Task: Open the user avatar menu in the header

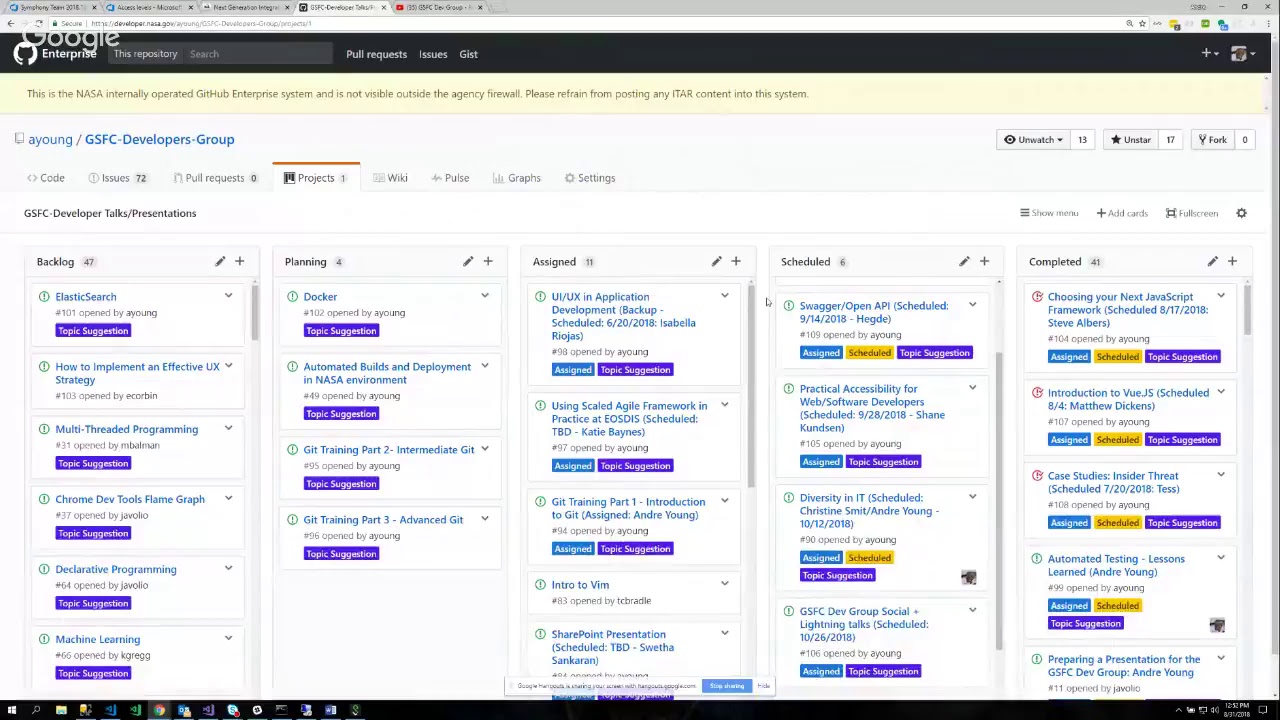Action: pos(1242,54)
